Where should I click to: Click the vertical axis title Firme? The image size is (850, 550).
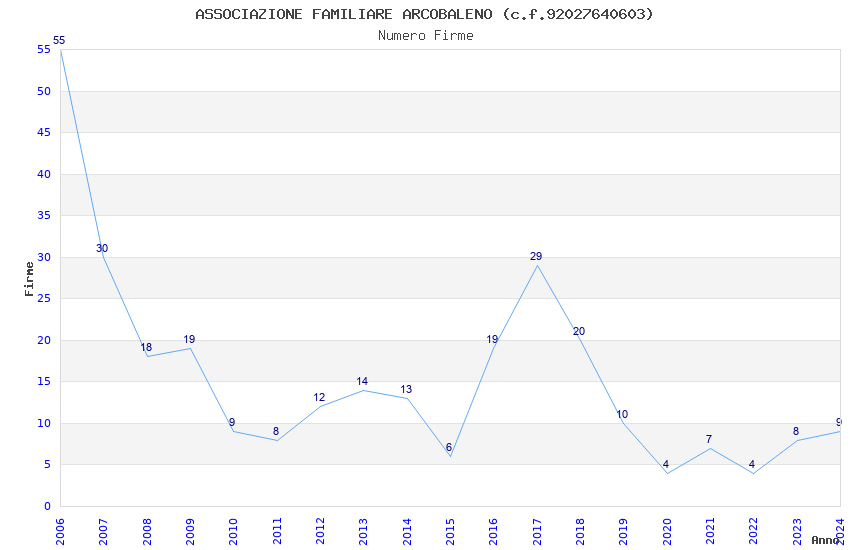click(x=29, y=279)
